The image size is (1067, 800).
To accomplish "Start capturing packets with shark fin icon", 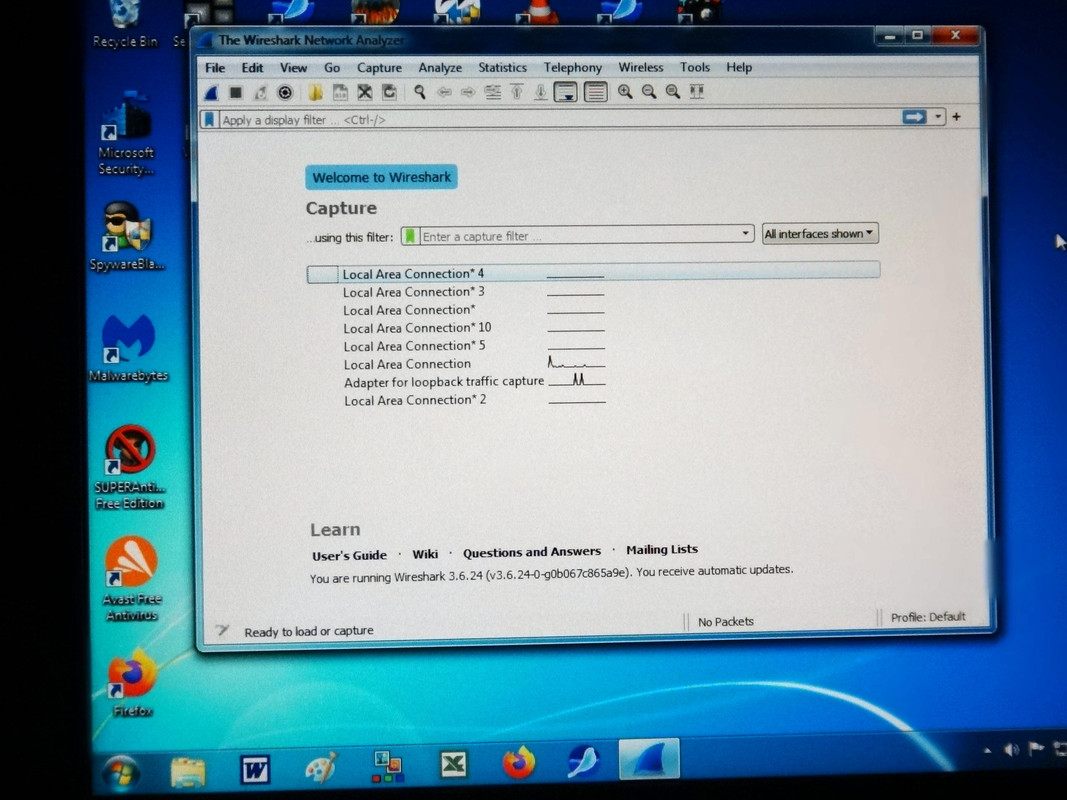I will pos(212,93).
